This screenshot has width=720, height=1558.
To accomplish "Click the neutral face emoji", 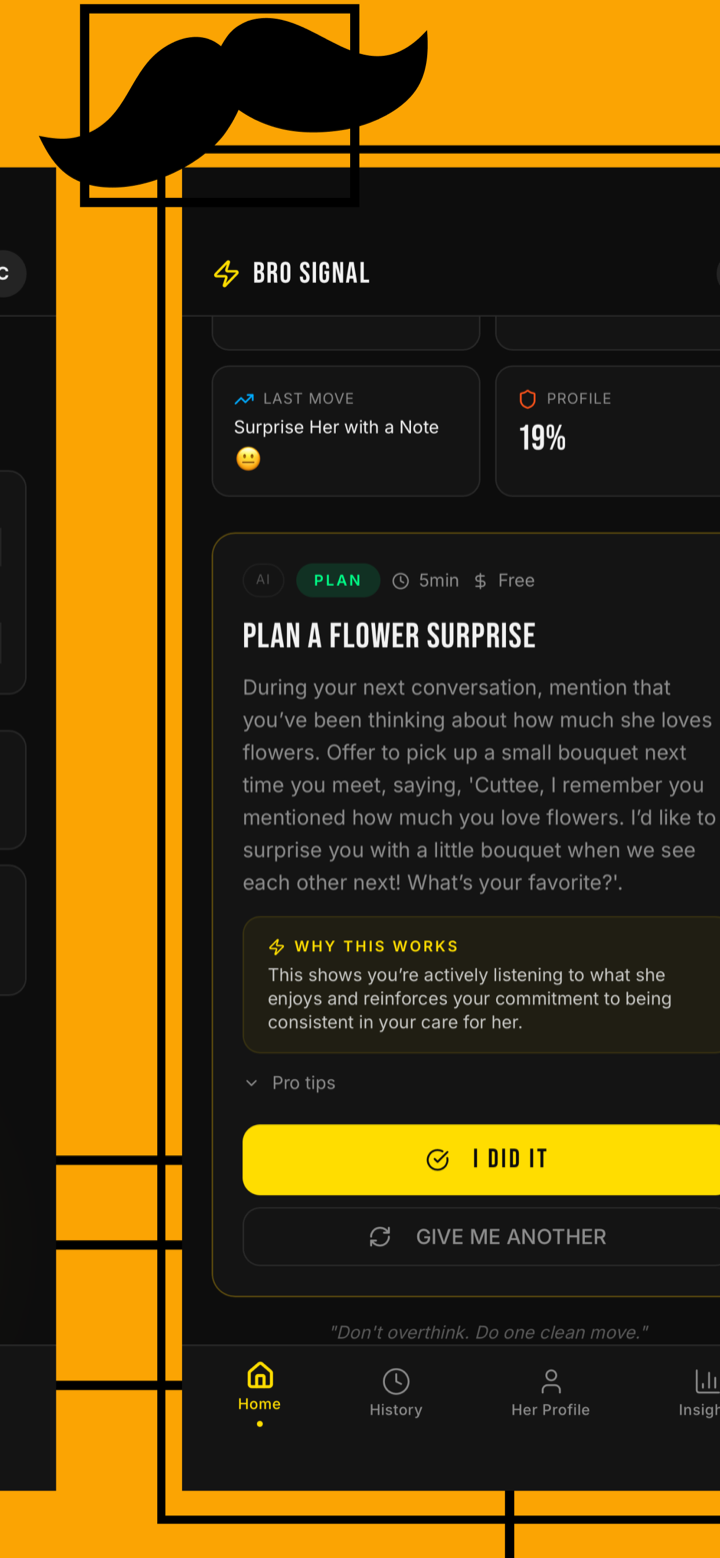I will [x=248, y=459].
